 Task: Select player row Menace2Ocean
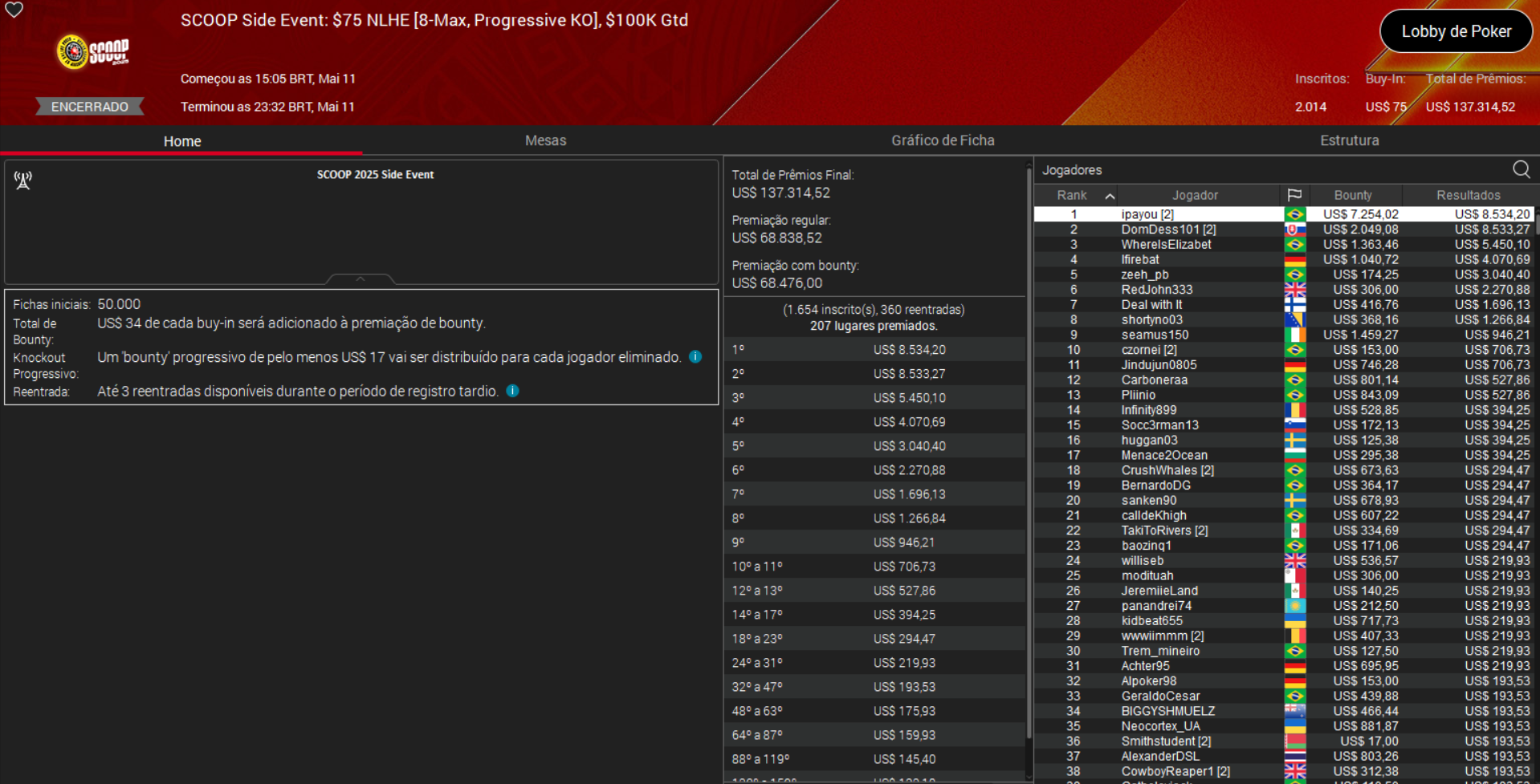pyautogui.click(x=1284, y=455)
